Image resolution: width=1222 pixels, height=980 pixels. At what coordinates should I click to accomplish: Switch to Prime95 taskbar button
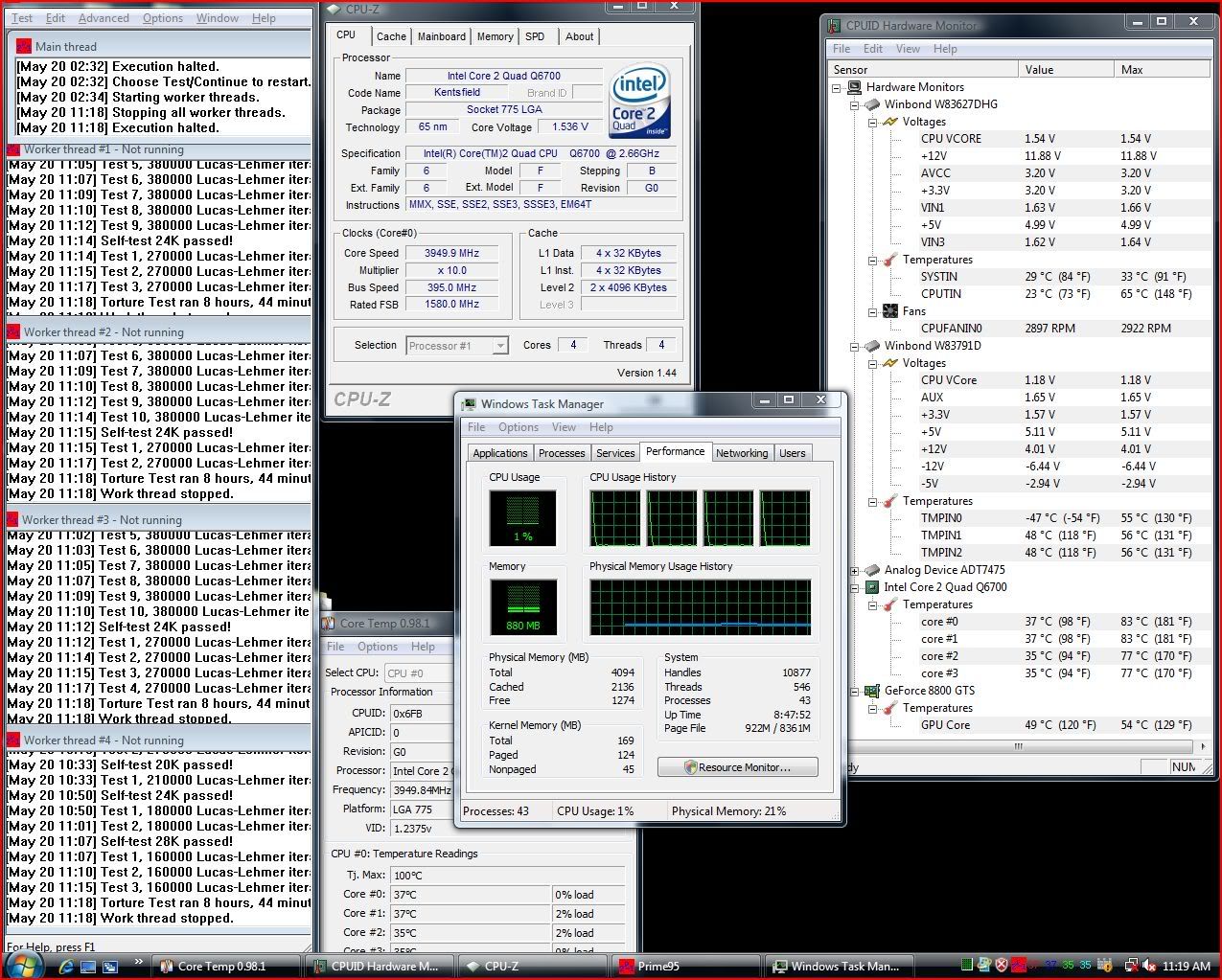685,967
